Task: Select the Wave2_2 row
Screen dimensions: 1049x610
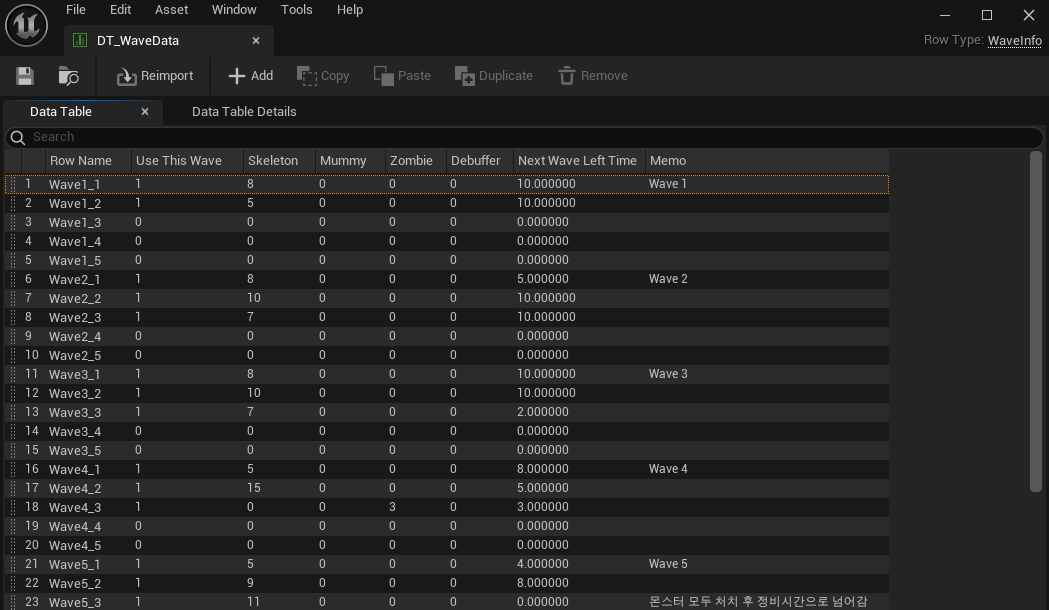Action: [447, 298]
